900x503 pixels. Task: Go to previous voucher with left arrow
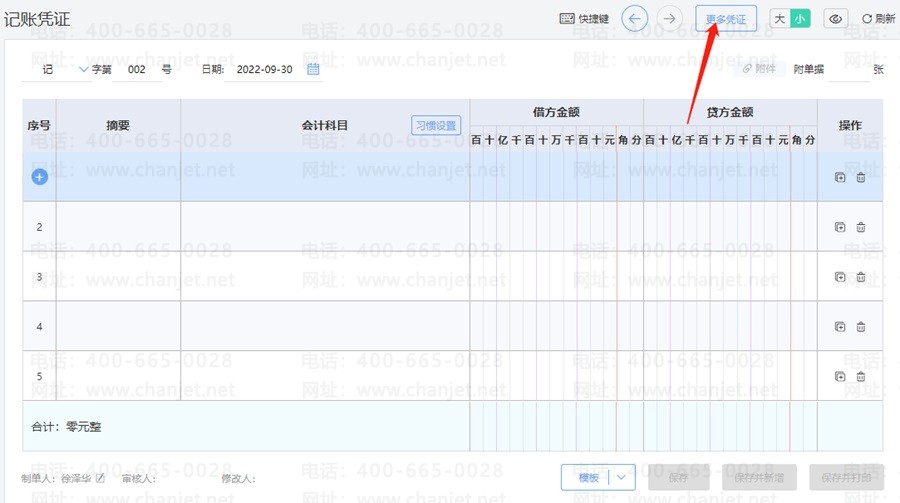(x=634, y=19)
